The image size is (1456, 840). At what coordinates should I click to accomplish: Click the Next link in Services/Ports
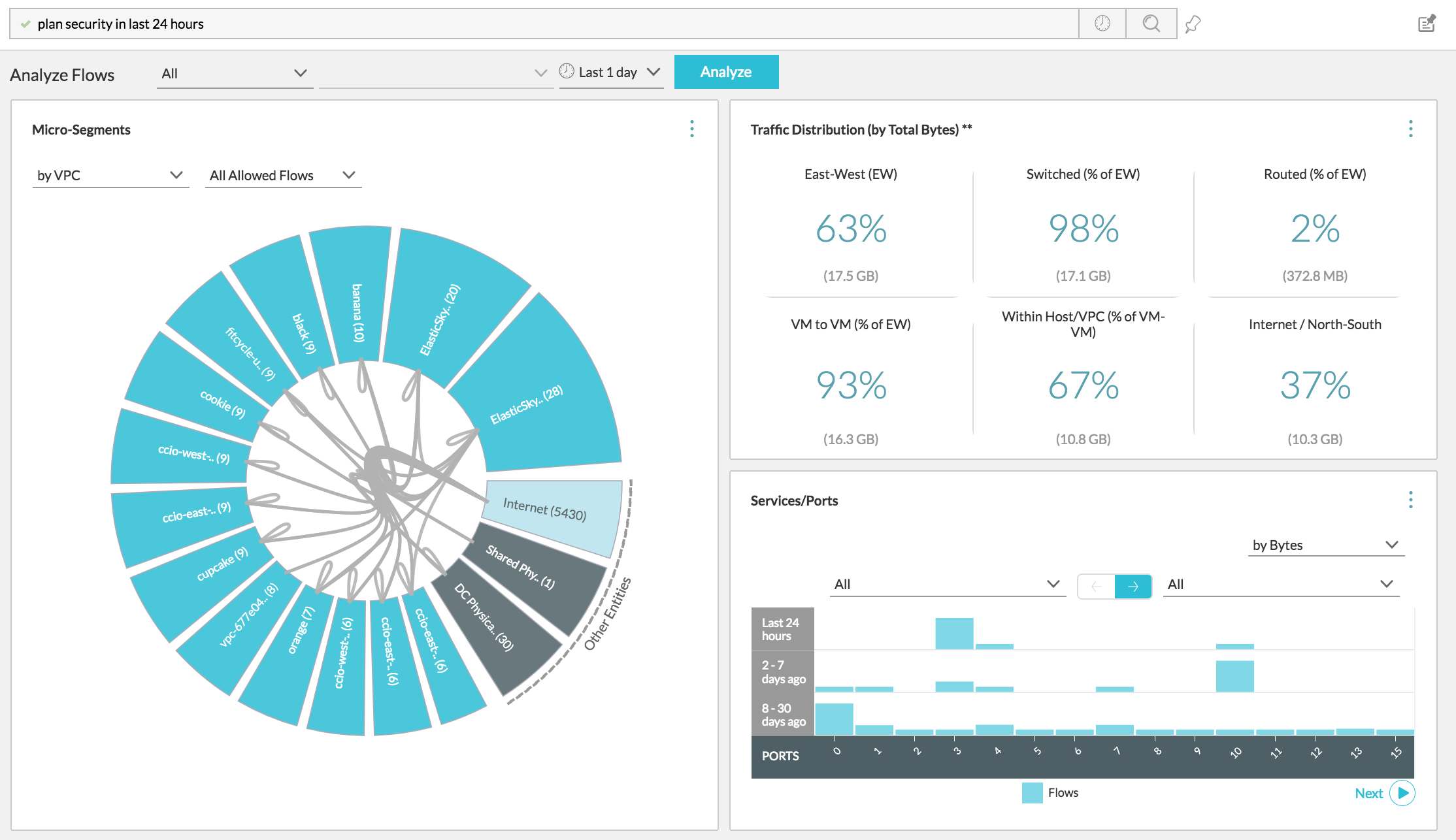click(x=1368, y=793)
